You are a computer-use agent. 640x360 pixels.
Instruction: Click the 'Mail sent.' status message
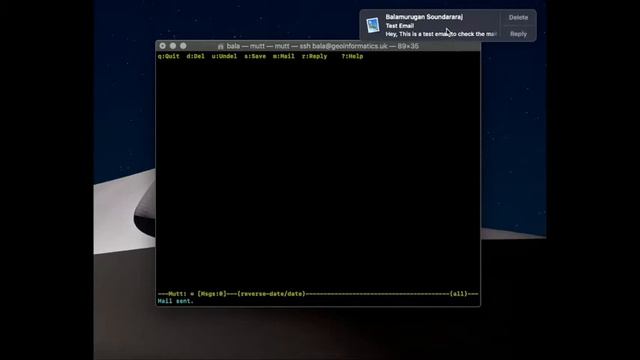(x=176, y=301)
